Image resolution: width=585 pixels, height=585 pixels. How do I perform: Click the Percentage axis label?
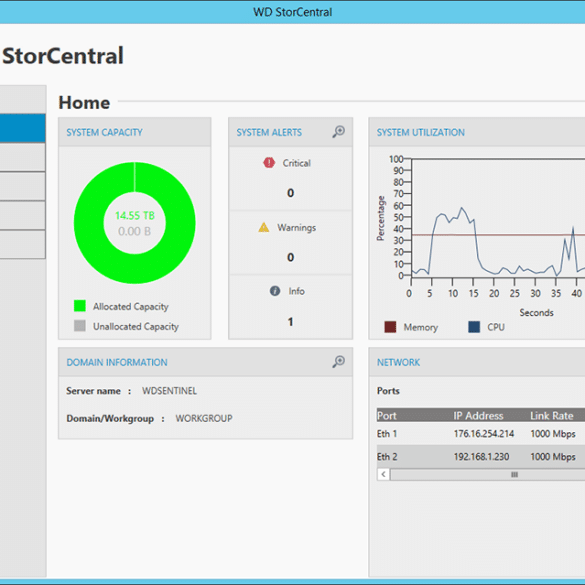click(380, 218)
